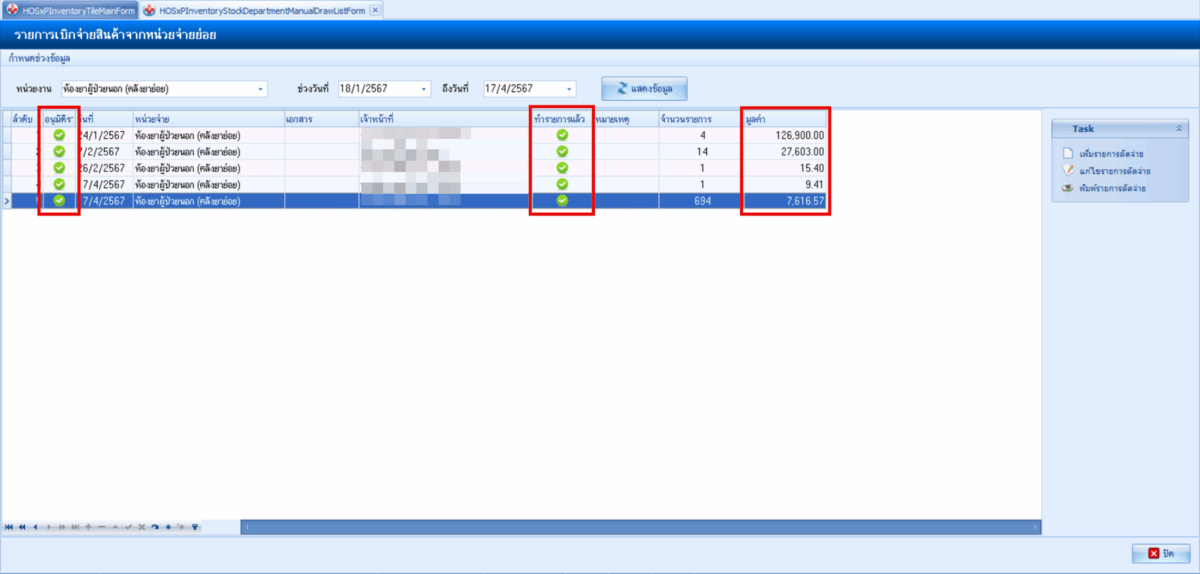Click the edit withdrawal item pencil icon

click(1068, 171)
